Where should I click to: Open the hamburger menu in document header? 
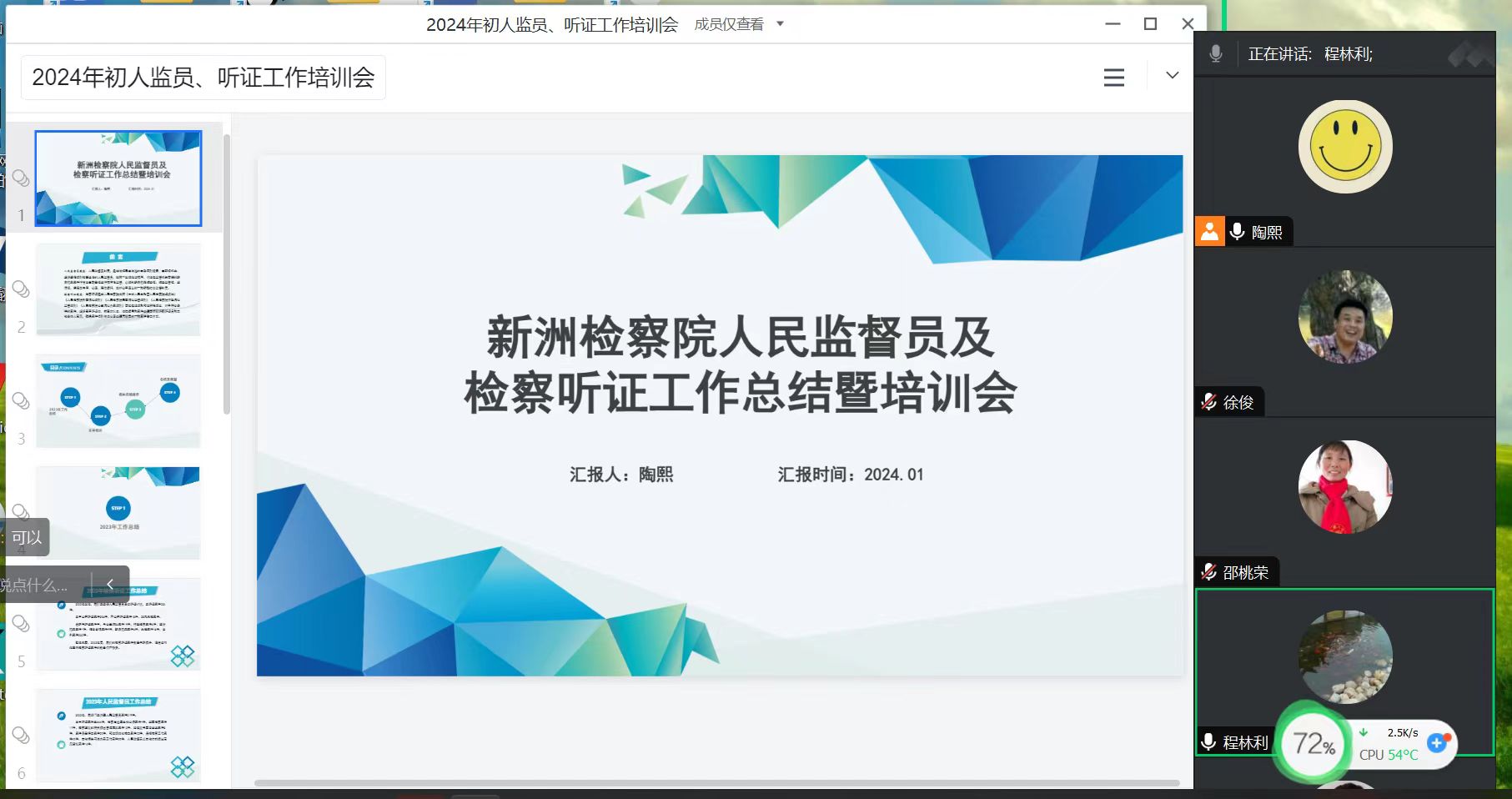tap(1113, 78)
